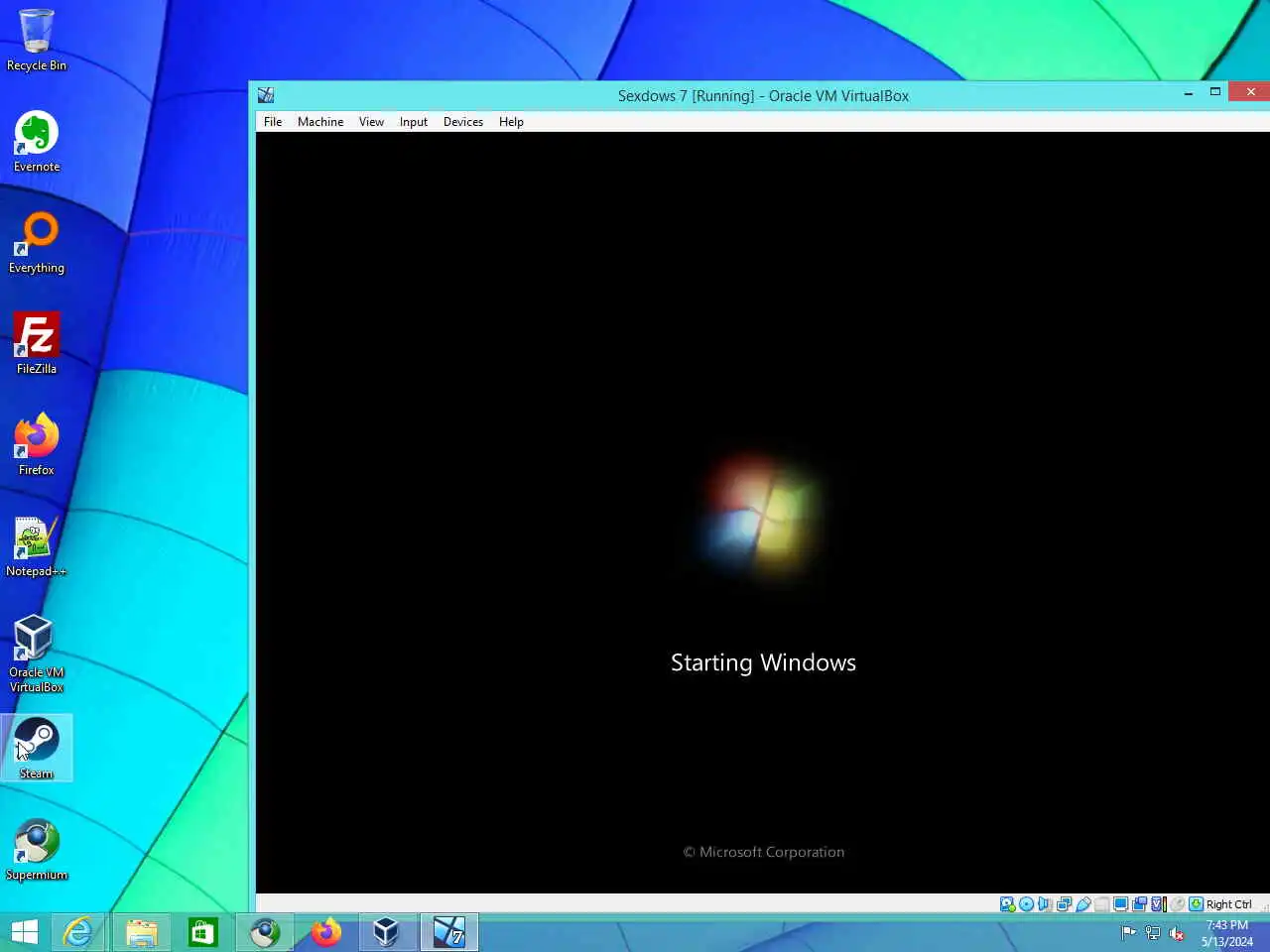The image size is (1270, 952).
Task: Maximize the VirtualBox VM window
Action: [x=1214, y=92]
